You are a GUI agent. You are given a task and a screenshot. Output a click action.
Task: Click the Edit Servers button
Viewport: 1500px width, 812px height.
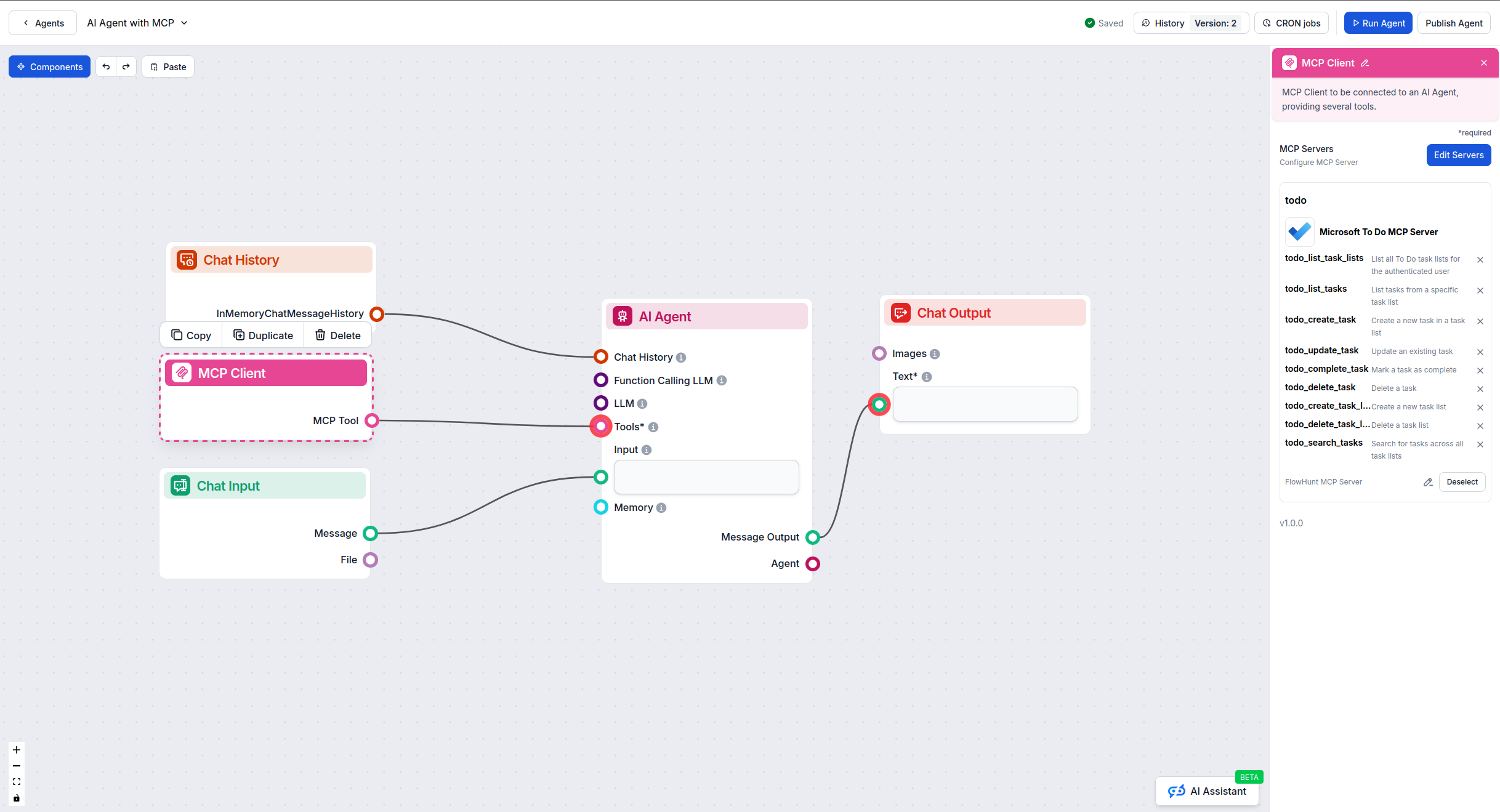tap(1458, 155)
